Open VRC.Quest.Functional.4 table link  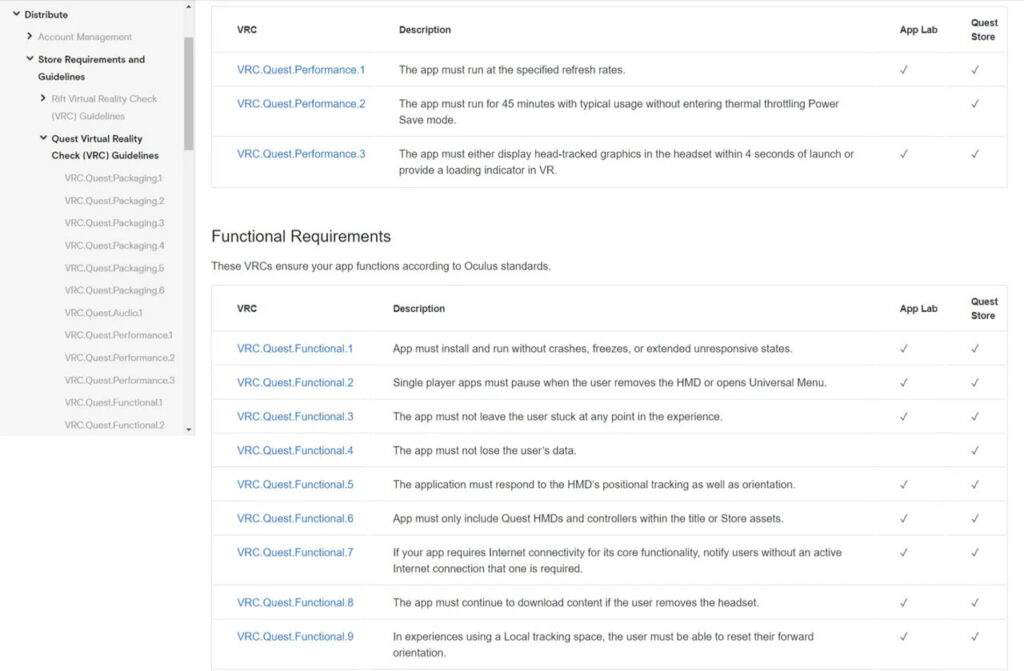(x=295, y=450)
